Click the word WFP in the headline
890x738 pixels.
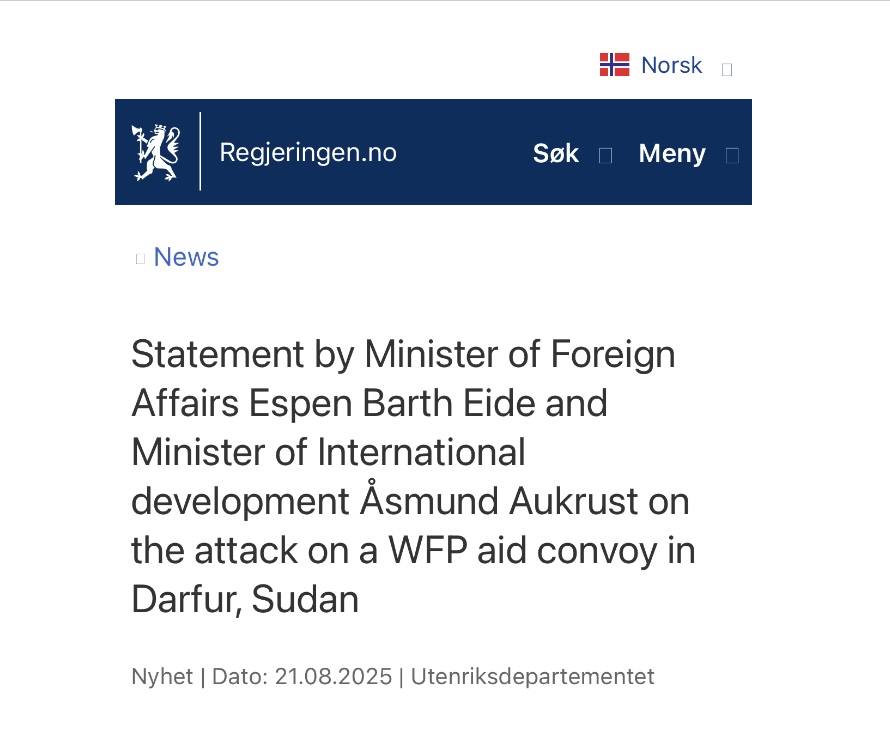coord(460,550)
